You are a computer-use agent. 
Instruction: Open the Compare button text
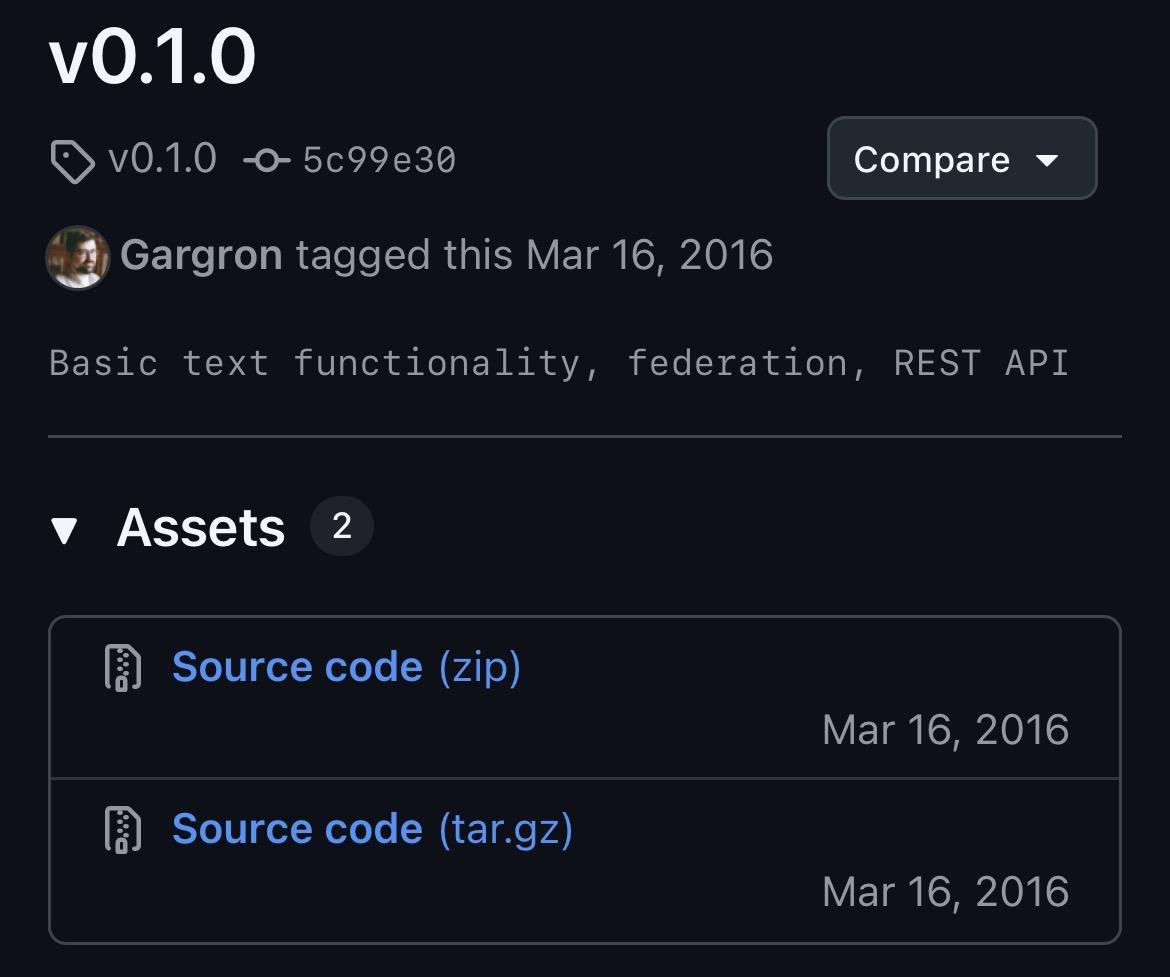(931, 160)
